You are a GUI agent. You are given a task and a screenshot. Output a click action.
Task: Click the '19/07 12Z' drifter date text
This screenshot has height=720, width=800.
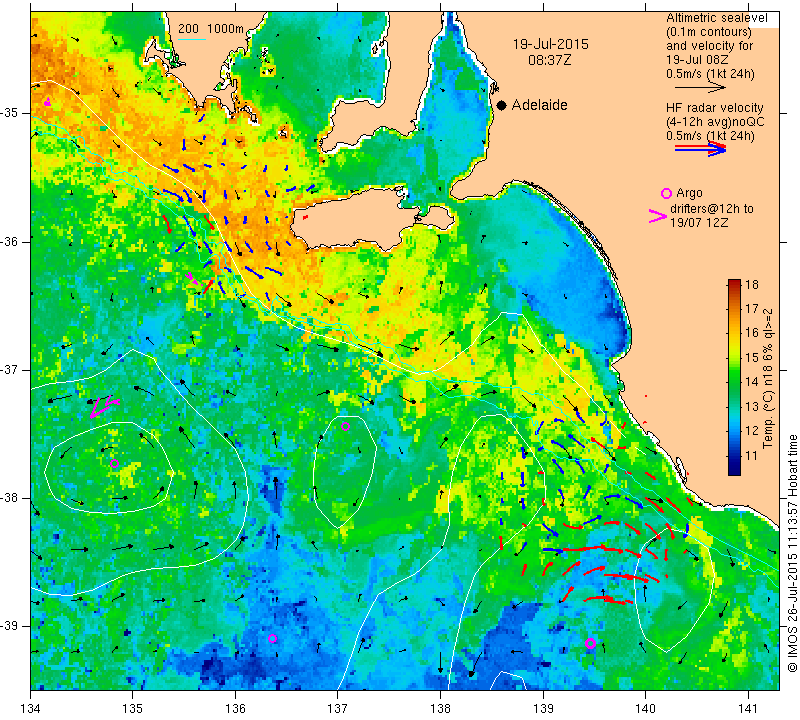coord(698,223)
